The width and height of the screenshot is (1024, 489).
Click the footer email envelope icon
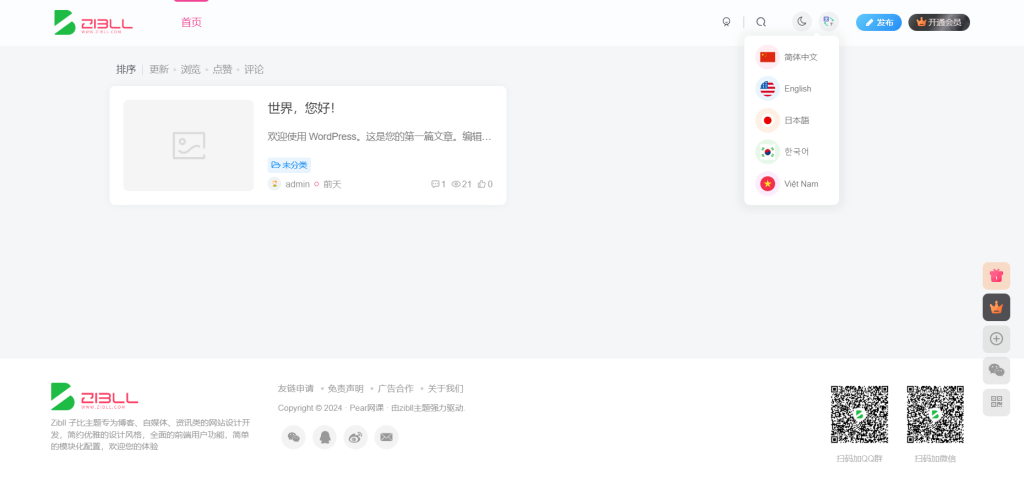click(386, 437)
